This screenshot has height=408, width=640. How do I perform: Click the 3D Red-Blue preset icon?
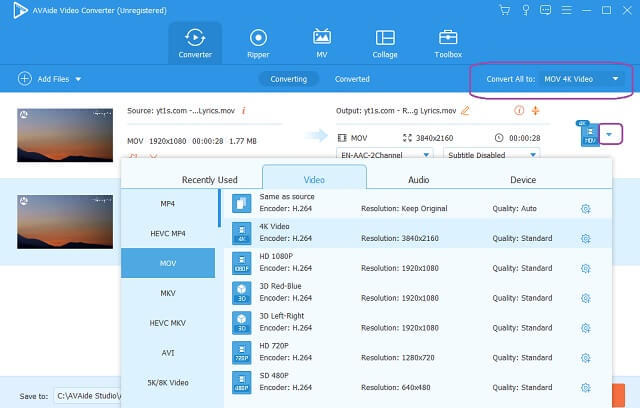coord(242,293)
